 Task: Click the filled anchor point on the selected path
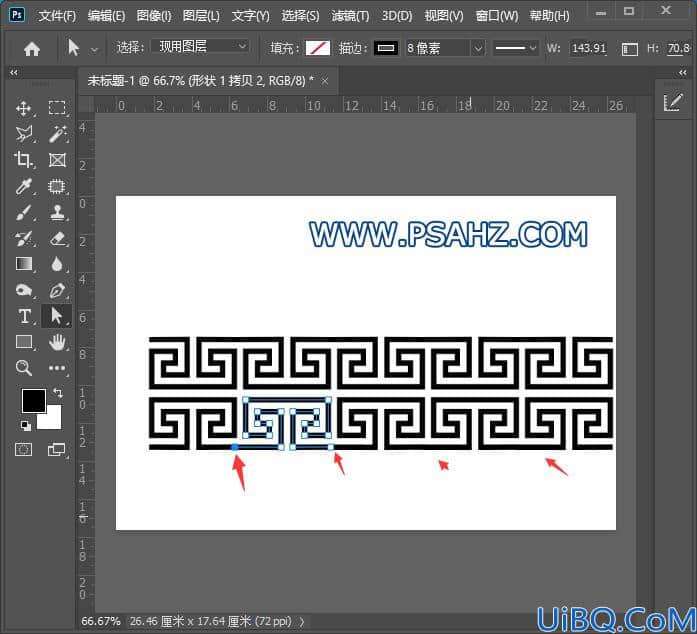[235, 447]
